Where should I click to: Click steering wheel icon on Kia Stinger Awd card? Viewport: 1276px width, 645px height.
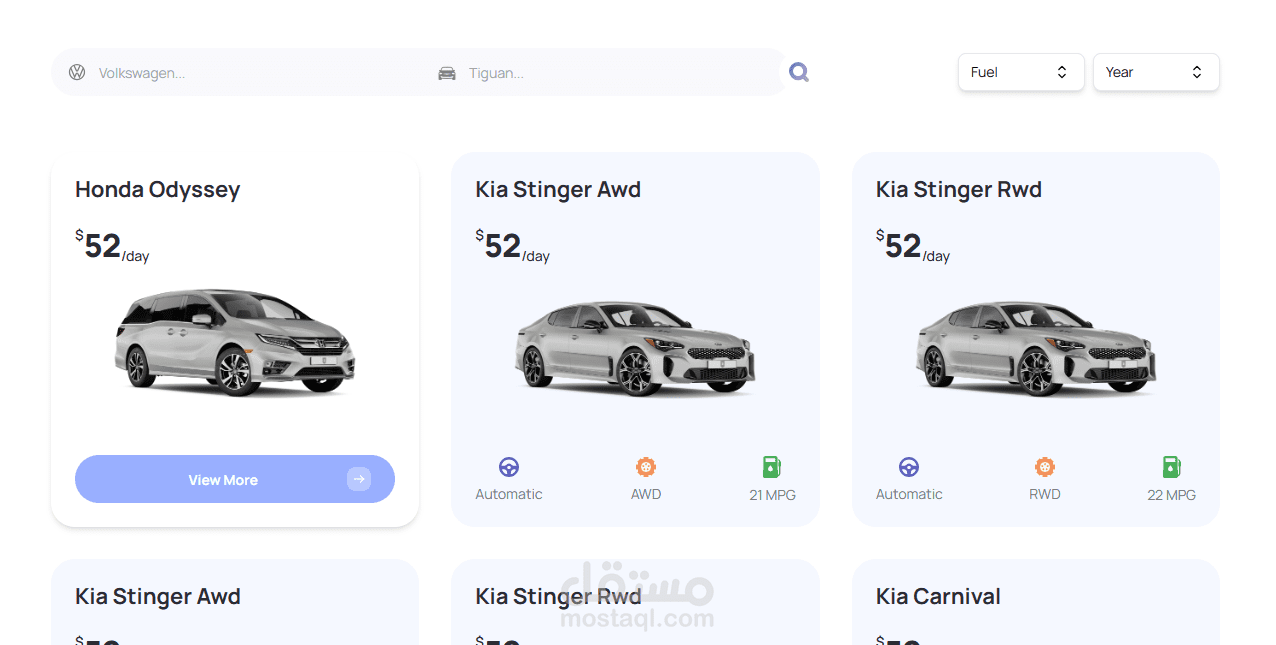(x=509, y=467)
